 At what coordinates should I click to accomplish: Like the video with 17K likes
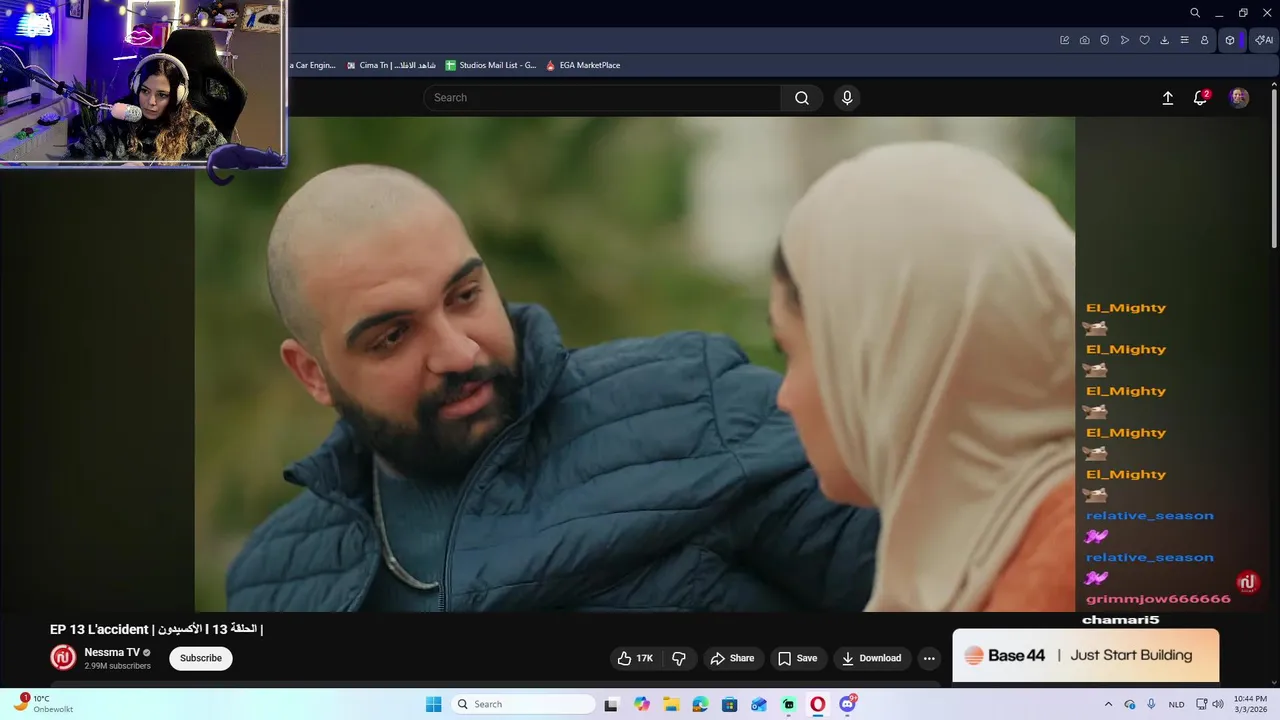635,658
